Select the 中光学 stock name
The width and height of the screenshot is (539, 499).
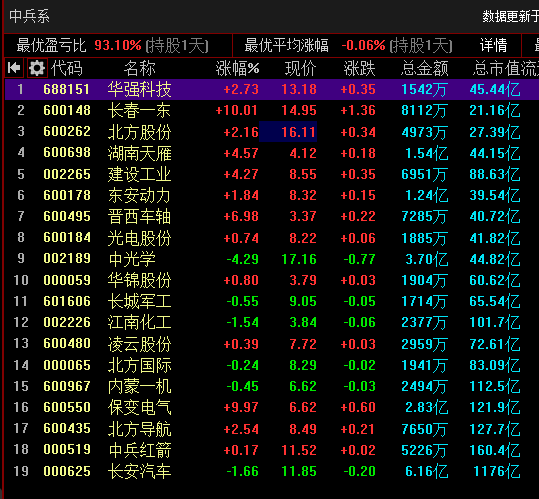point(132,259)
